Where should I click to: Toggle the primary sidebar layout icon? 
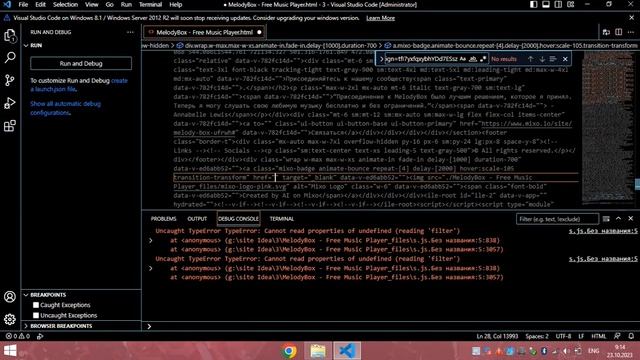point(533,4)
